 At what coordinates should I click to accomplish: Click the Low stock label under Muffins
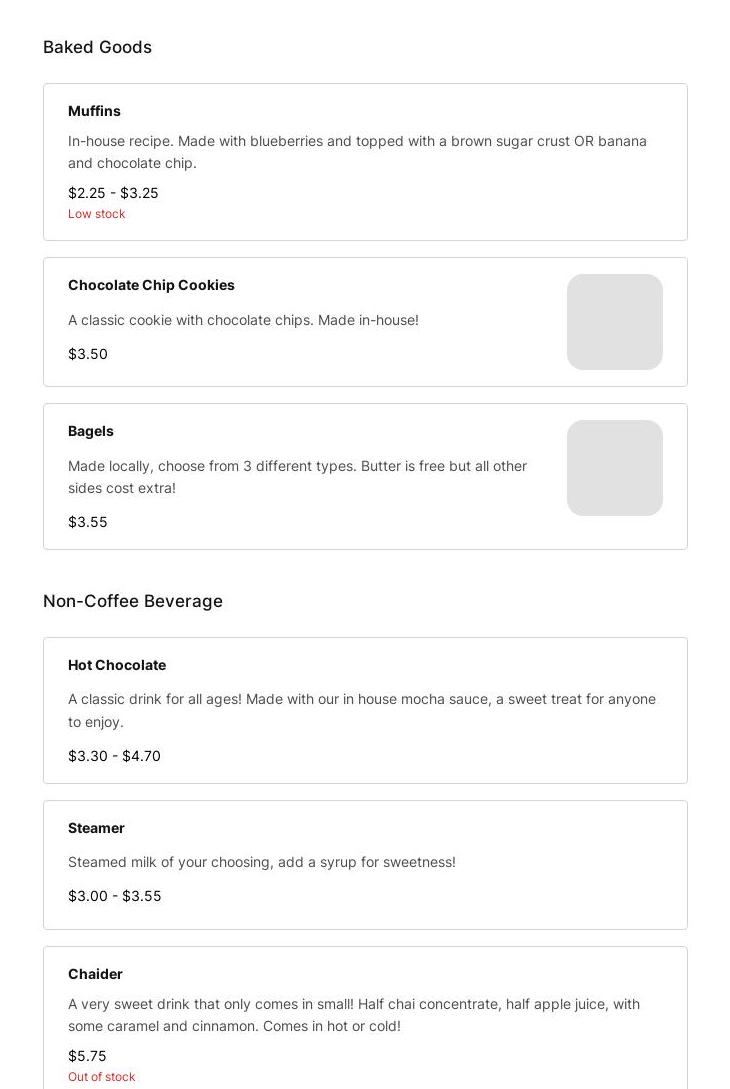pos(97,214)
